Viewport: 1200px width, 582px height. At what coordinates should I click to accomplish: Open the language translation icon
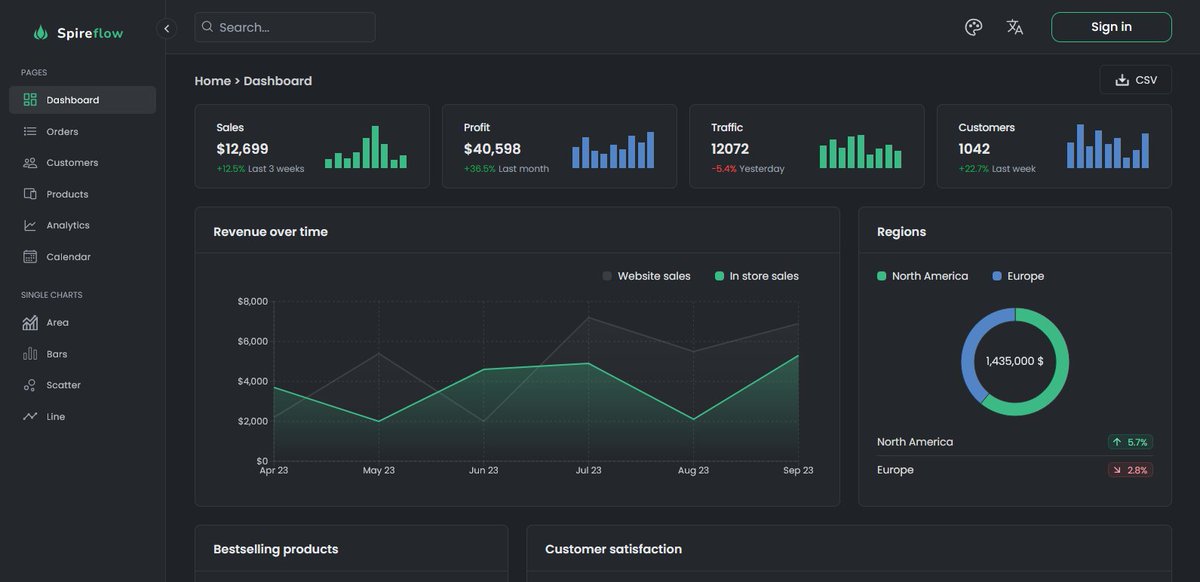[x=1014, y=26]
